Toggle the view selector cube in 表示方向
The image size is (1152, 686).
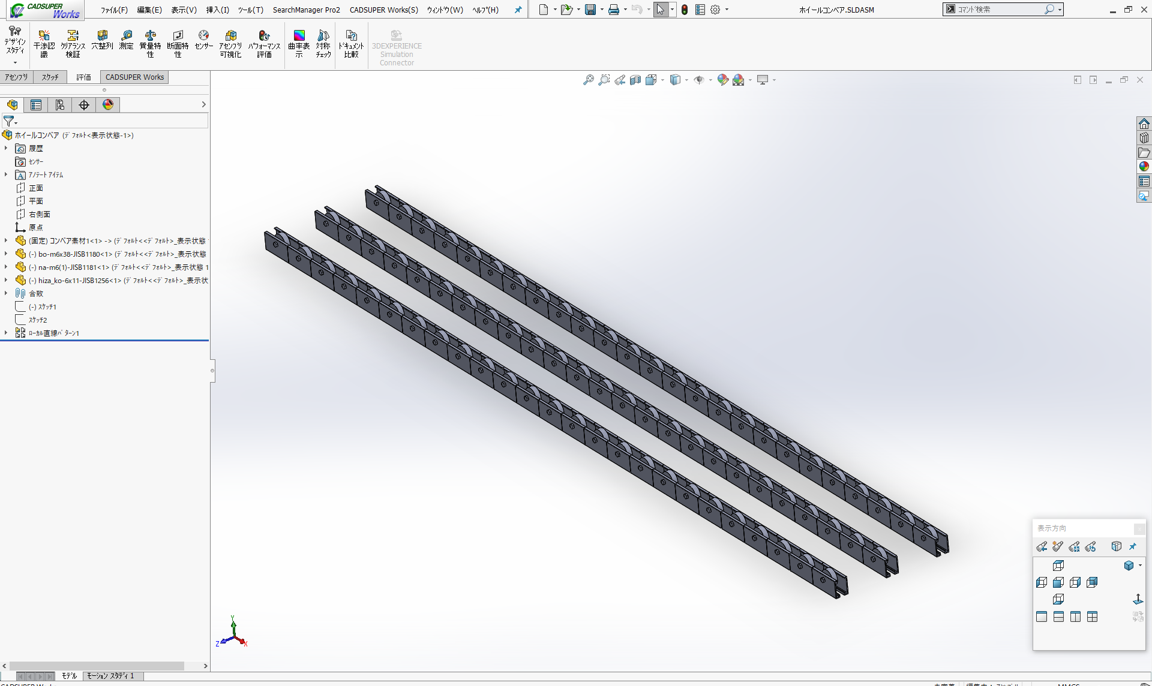coord(1116,546)
